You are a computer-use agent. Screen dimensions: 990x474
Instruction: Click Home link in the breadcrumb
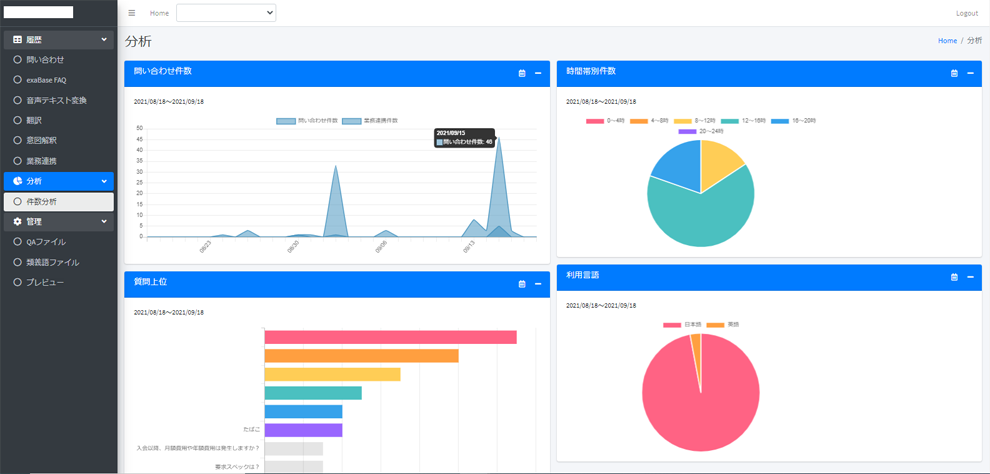coord(947,41)
